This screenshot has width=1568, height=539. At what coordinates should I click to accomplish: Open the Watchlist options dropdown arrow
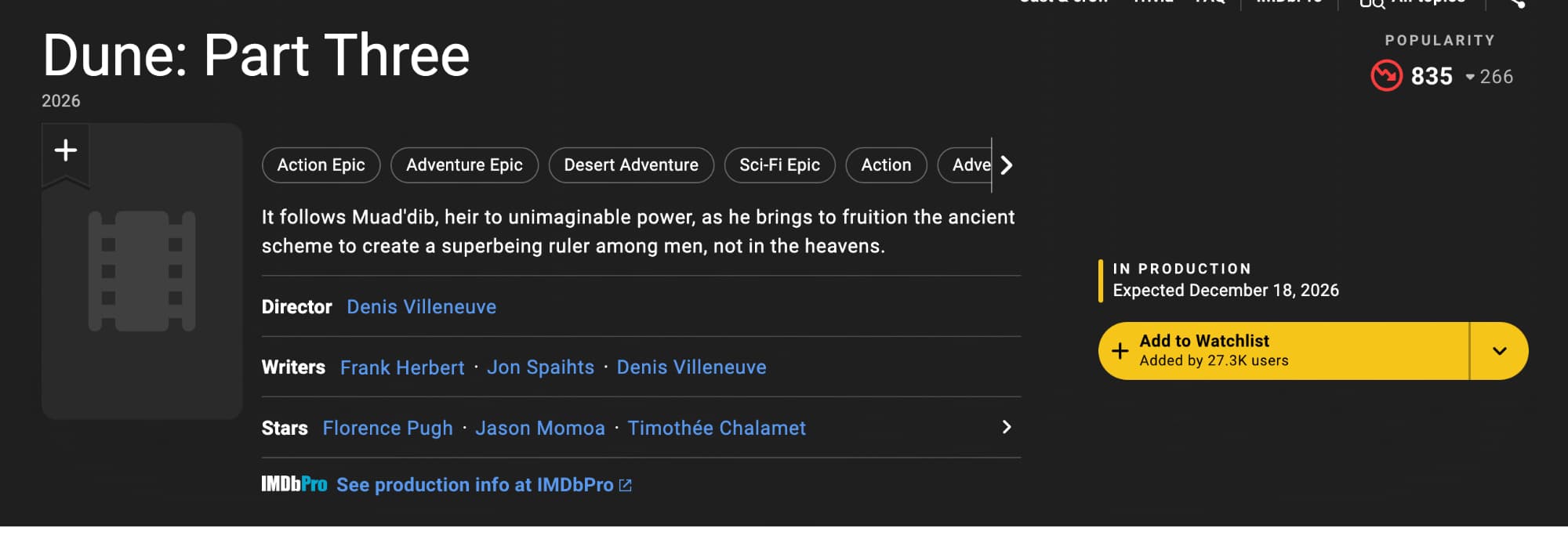pos(1499,351)
